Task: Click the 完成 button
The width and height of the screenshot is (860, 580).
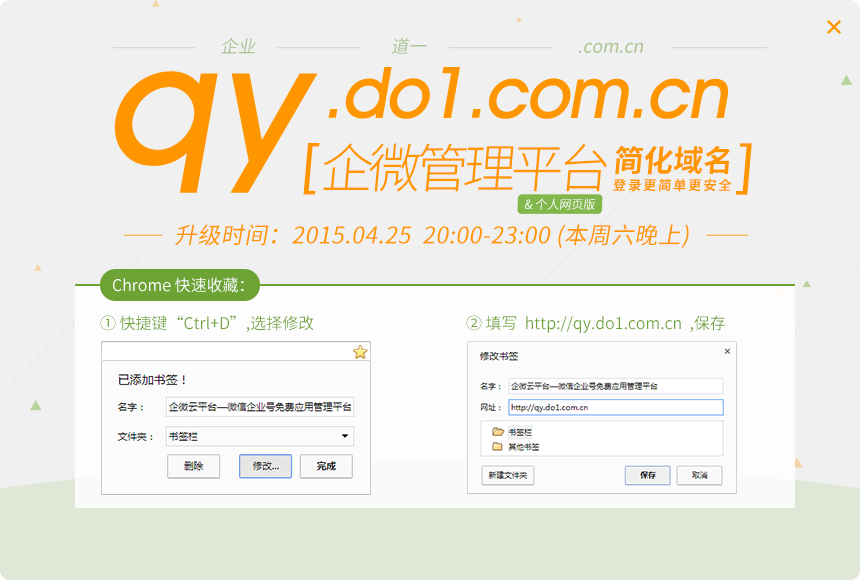Action: coord(326,466)
